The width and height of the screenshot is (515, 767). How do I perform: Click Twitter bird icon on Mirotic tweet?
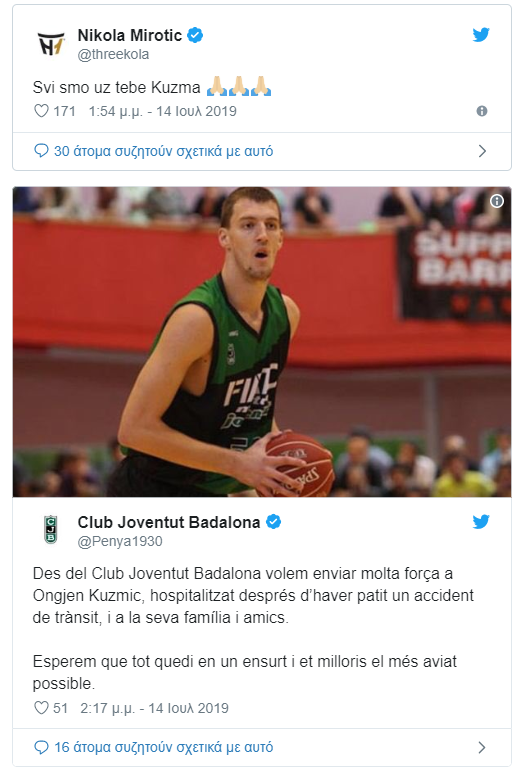coord(481,35)
